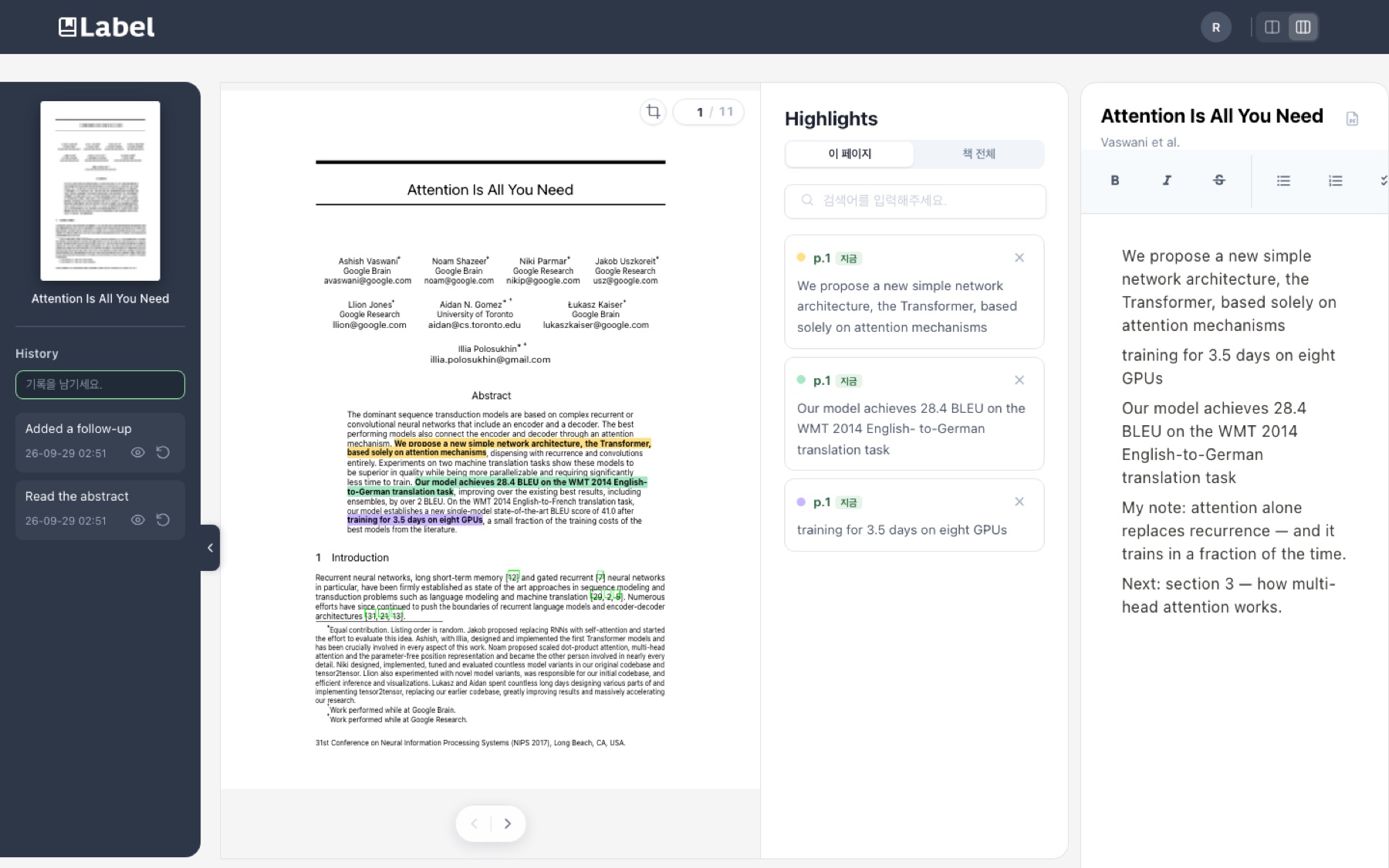Image resolution: width=1389 pixels, height=868 pixels.
Task: Click the citation link [12] in Introduction
Action: pyautogui.click(x=512, y=577)
